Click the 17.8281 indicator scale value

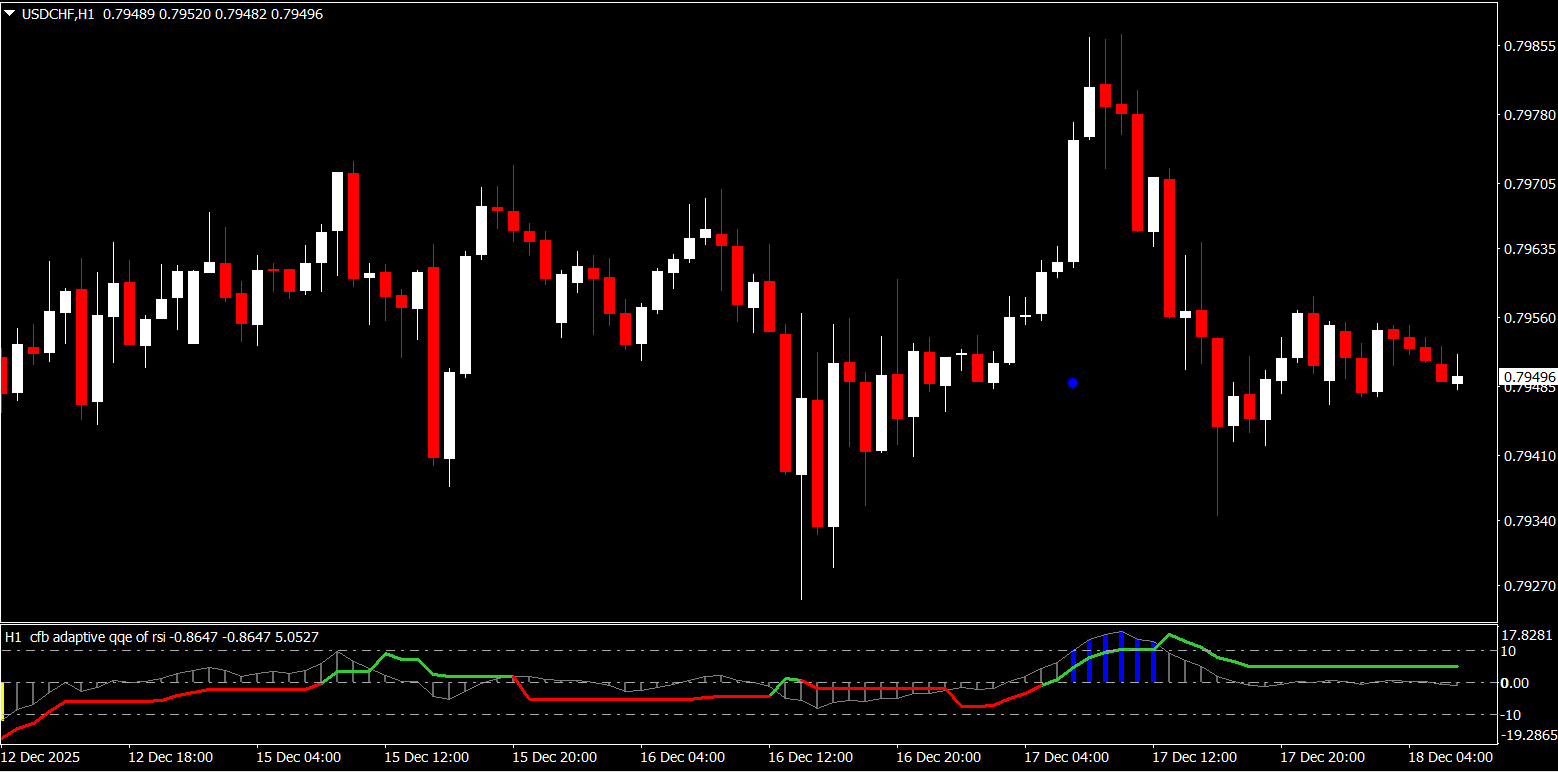[x=1527, y=635]
